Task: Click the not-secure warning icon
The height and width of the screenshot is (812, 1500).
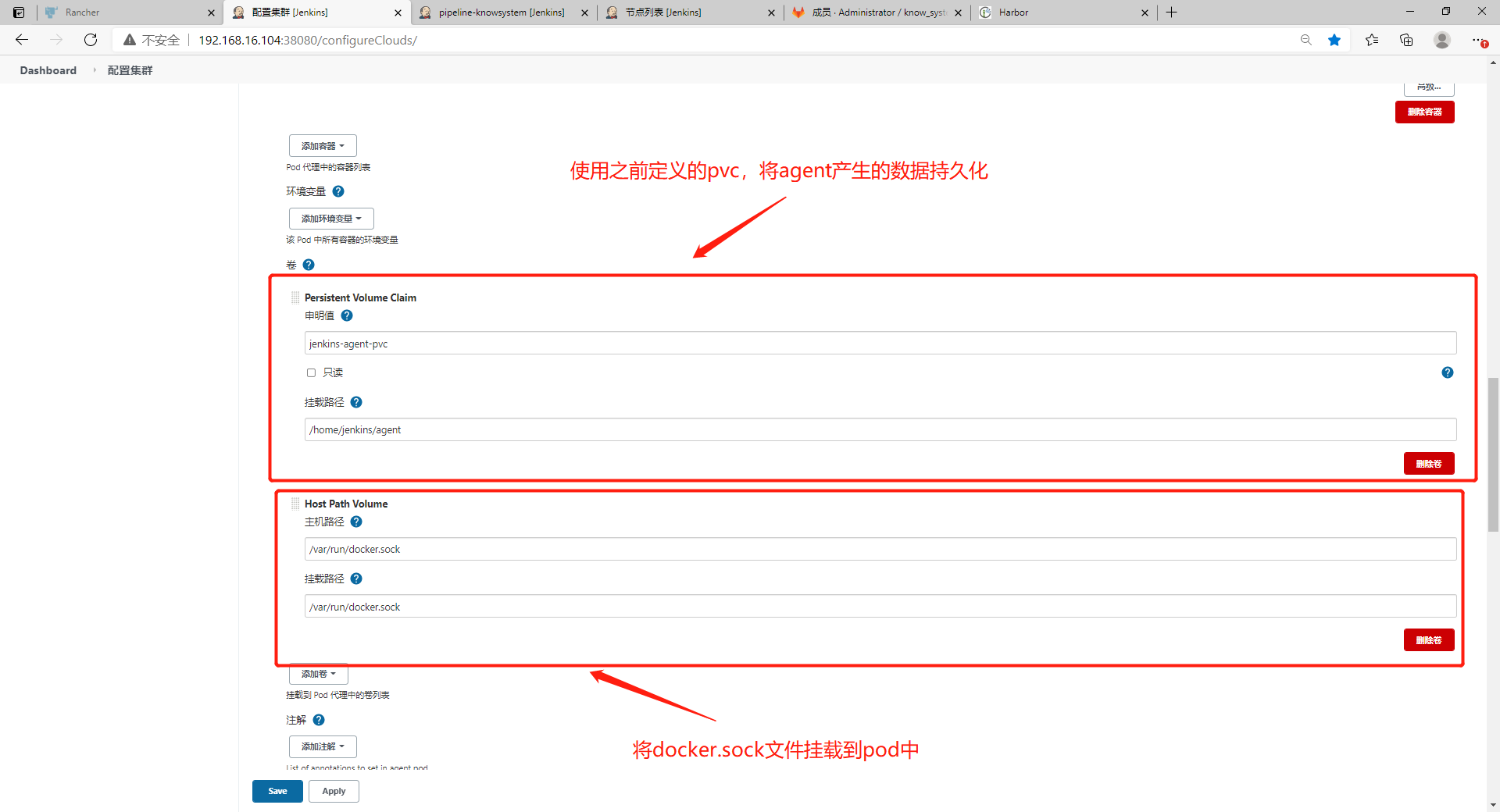Action: point(130,40)
